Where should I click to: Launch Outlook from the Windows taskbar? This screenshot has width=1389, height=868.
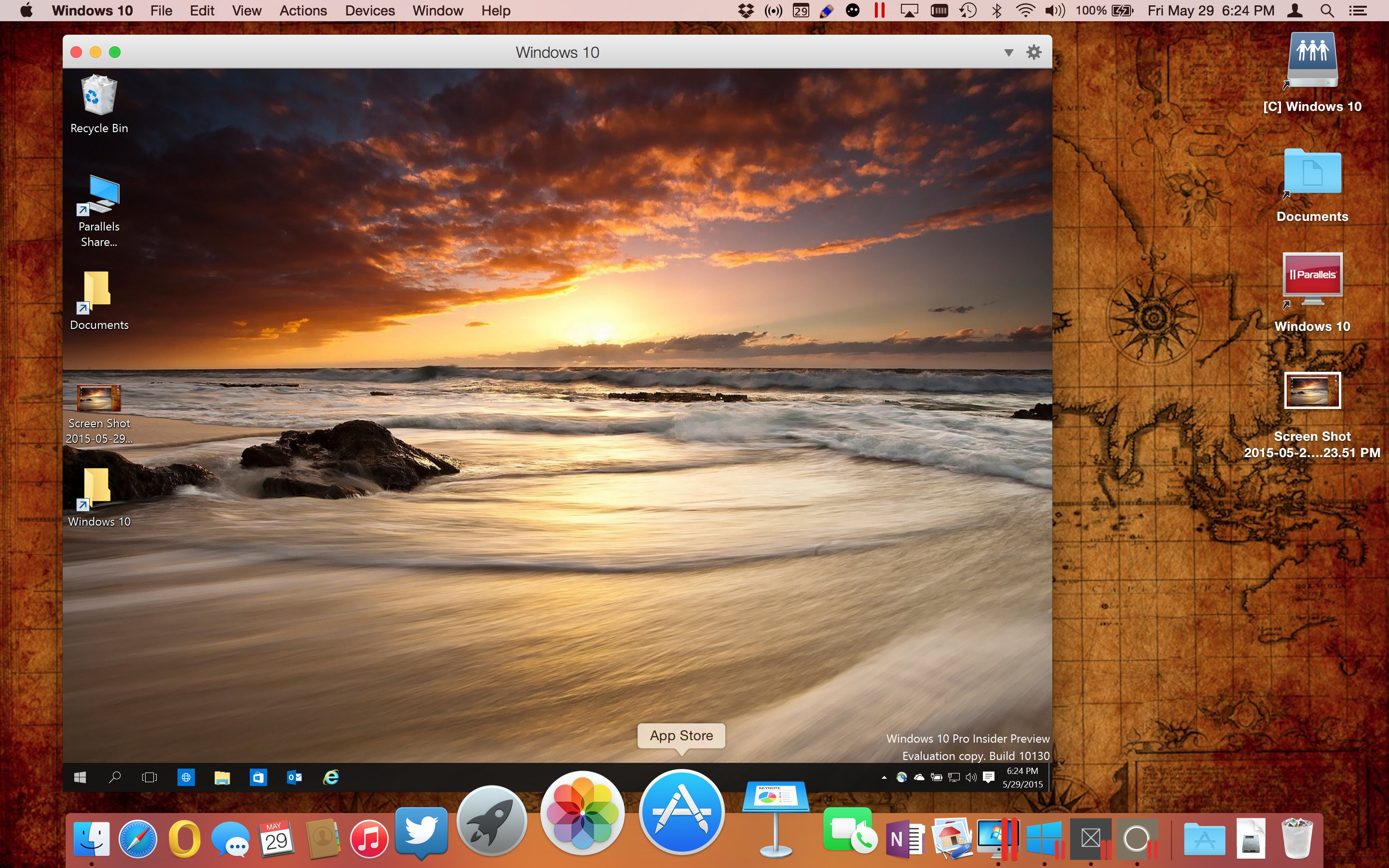pos(295,777)
